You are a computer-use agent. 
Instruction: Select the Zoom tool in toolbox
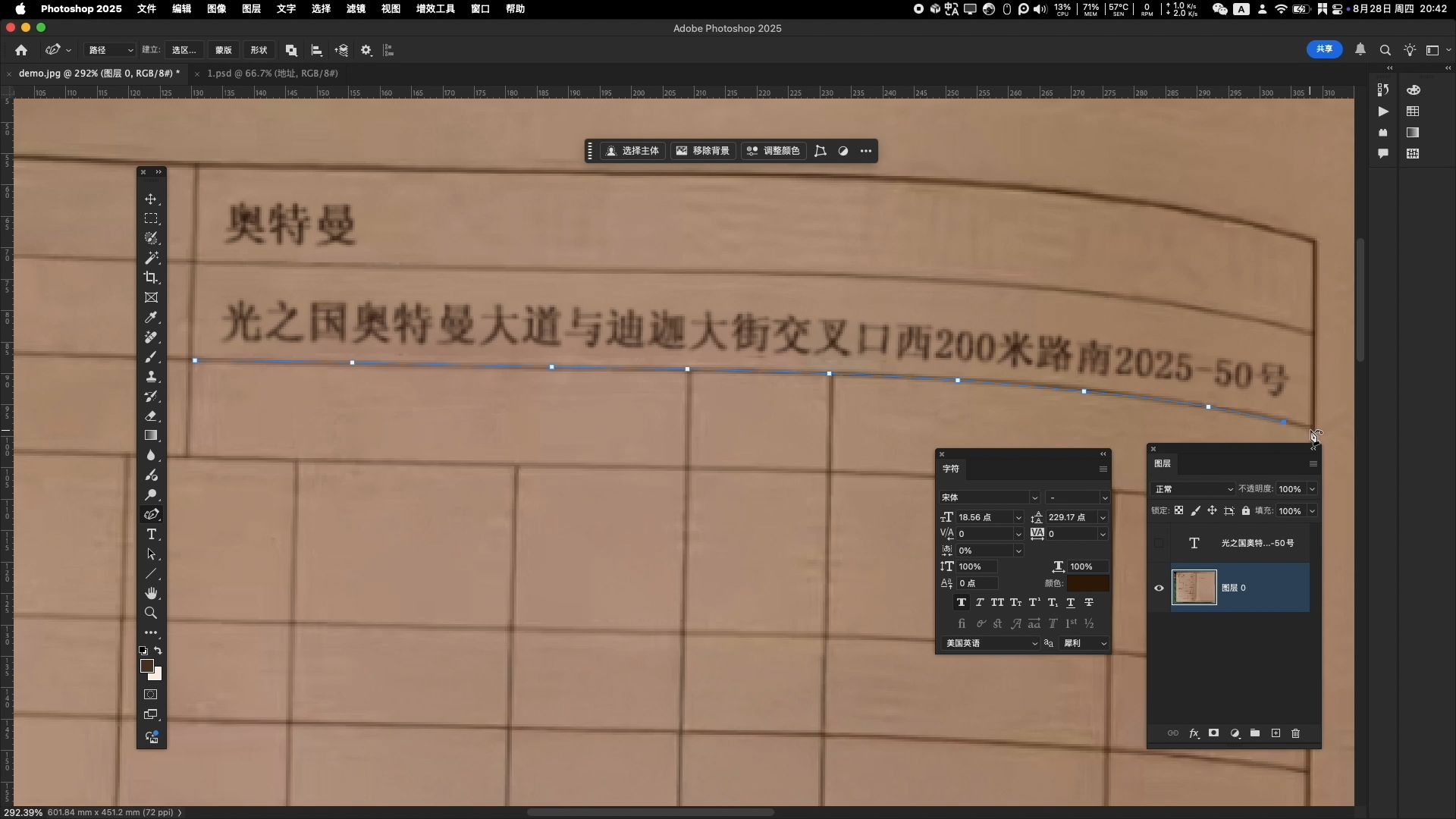(x=151, y=613)
